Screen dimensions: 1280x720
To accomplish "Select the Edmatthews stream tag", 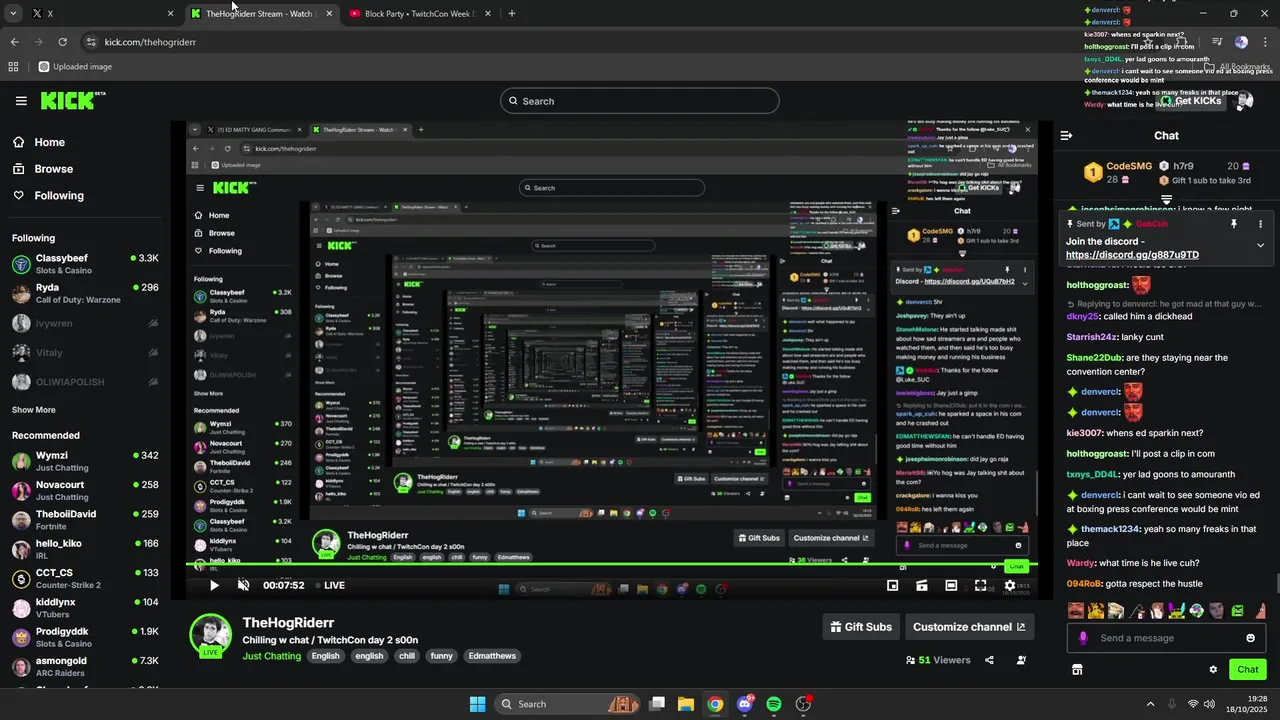I will point(492,656).
